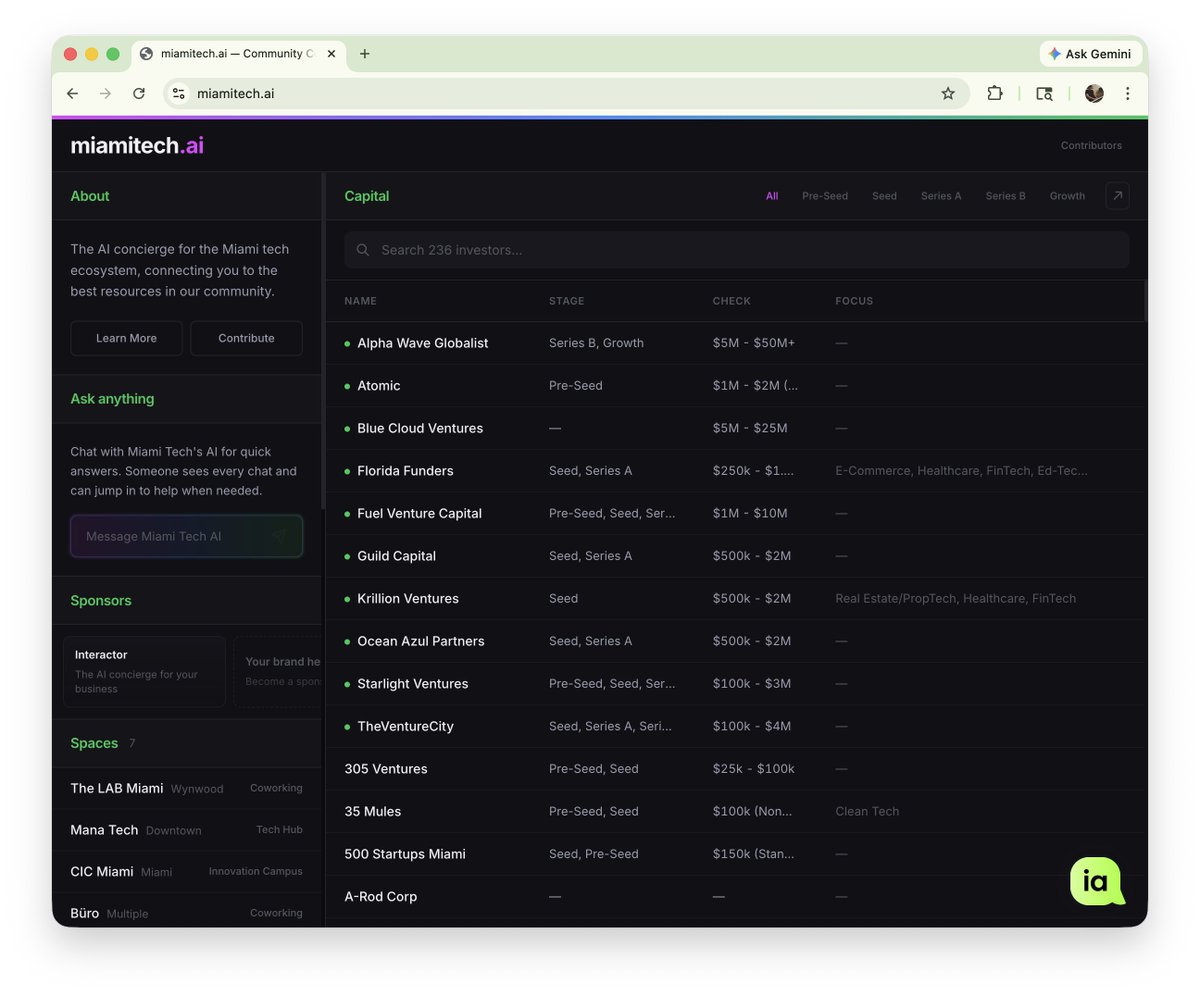This screenshot has height=996, width=1200.
Task: Click the Capital section heading
Action: click(x=367, y=196)
